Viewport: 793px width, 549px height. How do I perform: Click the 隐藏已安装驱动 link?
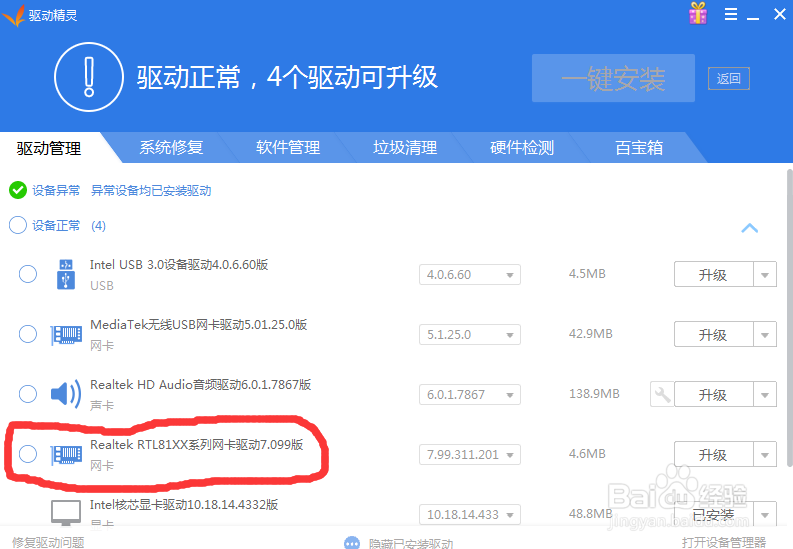pos(411,543)
